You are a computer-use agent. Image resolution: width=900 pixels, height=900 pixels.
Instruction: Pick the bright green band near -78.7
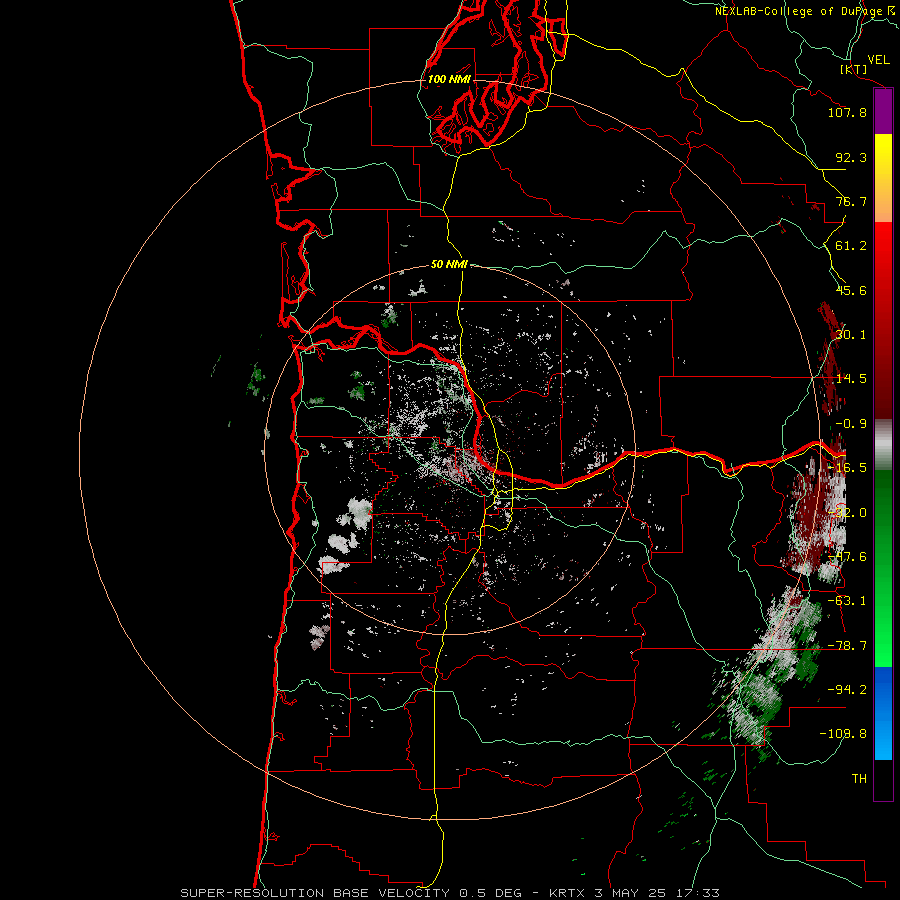(883, 646)
